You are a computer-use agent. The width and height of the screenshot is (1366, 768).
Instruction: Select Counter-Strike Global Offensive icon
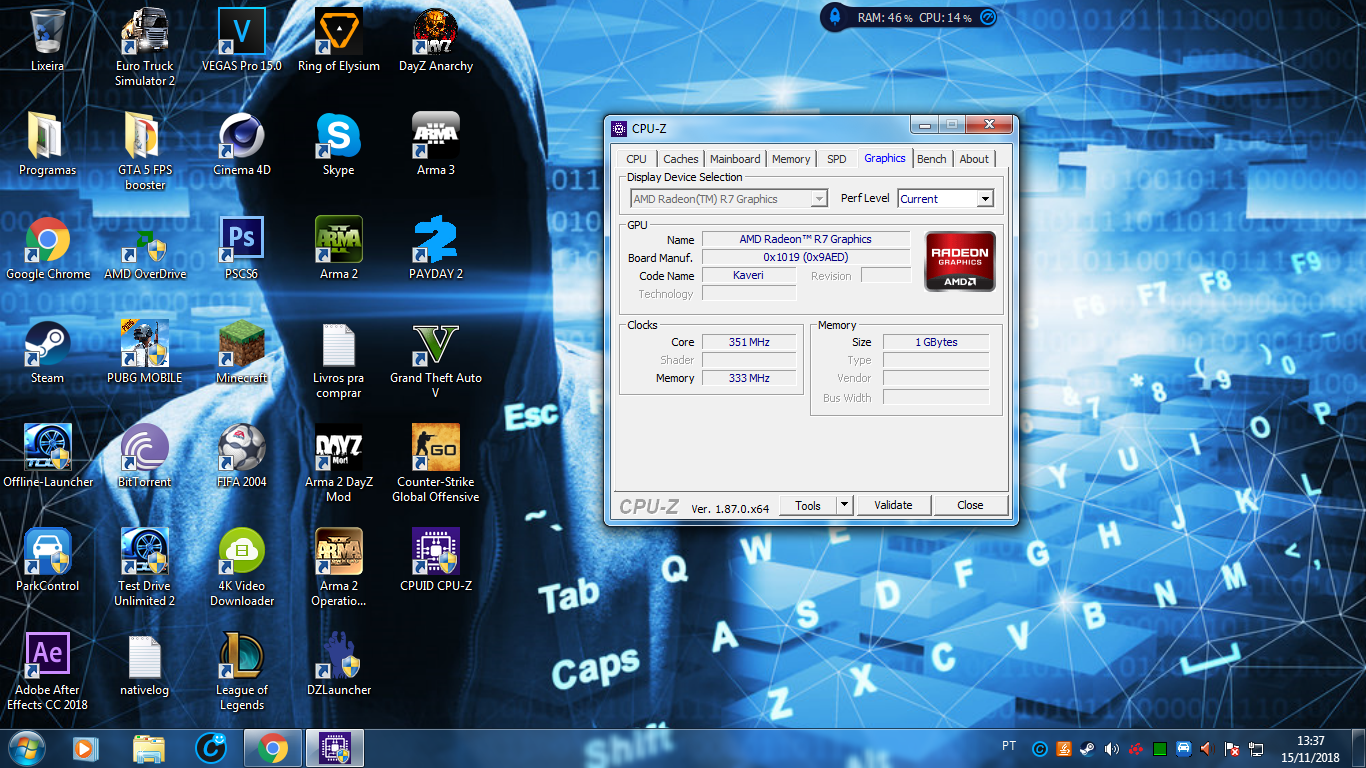click(436, 463)
